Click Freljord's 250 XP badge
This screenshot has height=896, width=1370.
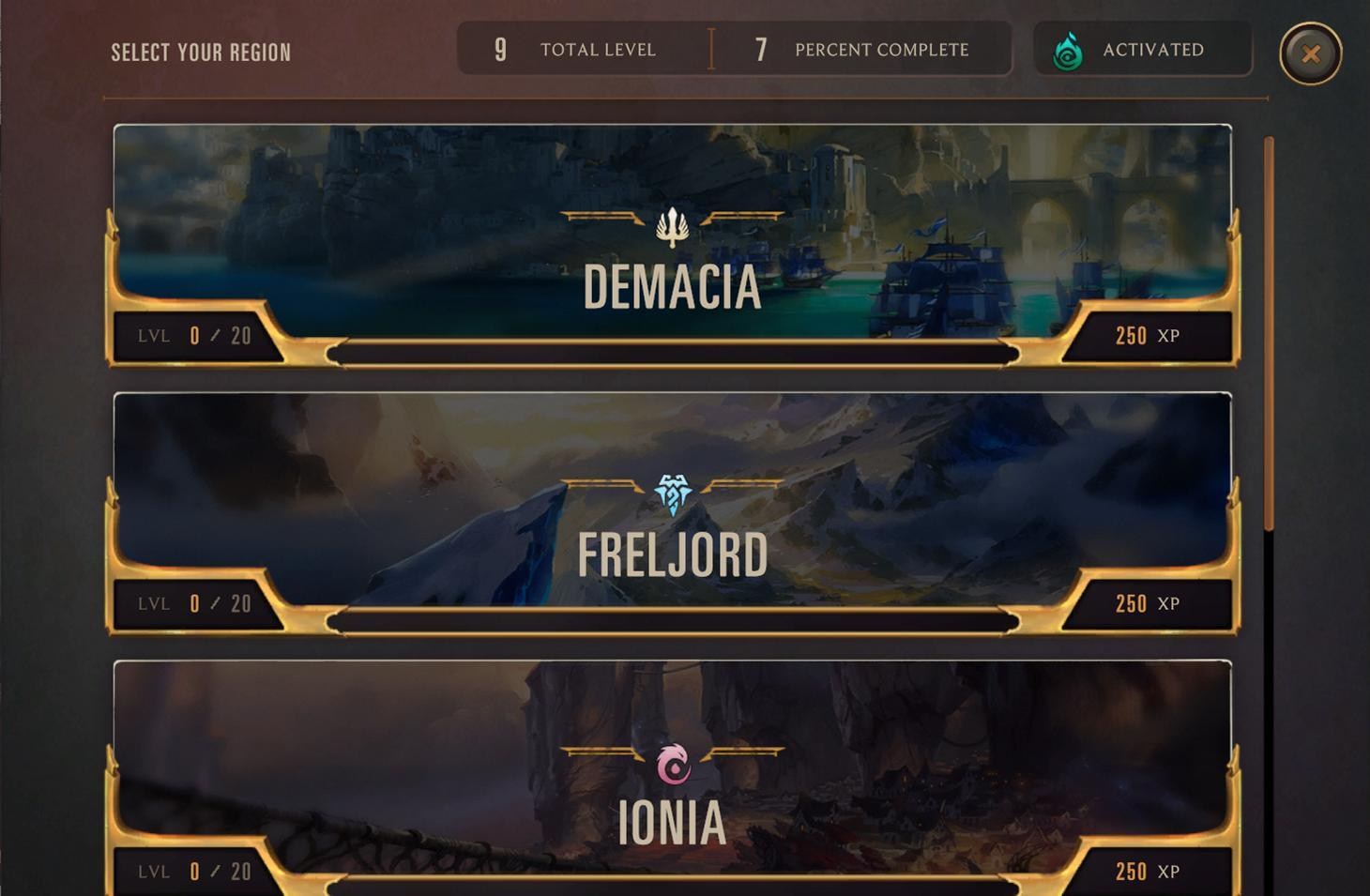[x=1148, y=603]
